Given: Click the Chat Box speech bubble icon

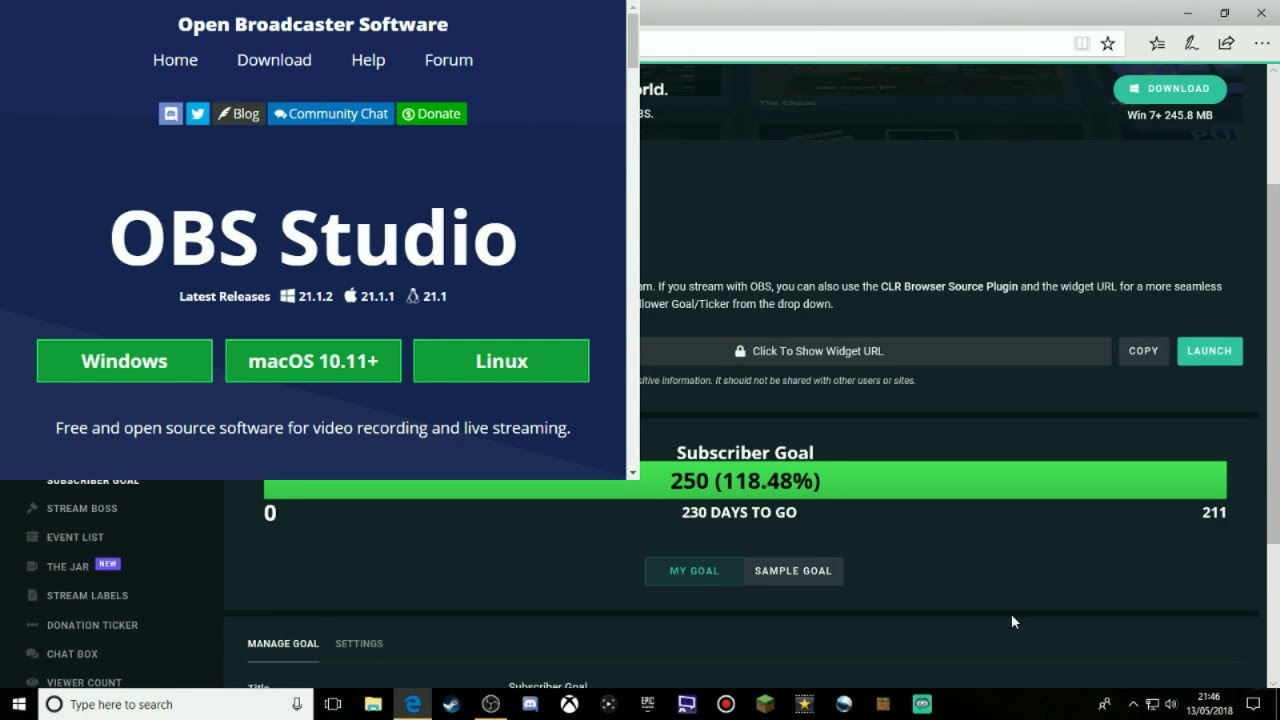Looking at the screenshot, I should pyautogui.click(x=32, y=654).
